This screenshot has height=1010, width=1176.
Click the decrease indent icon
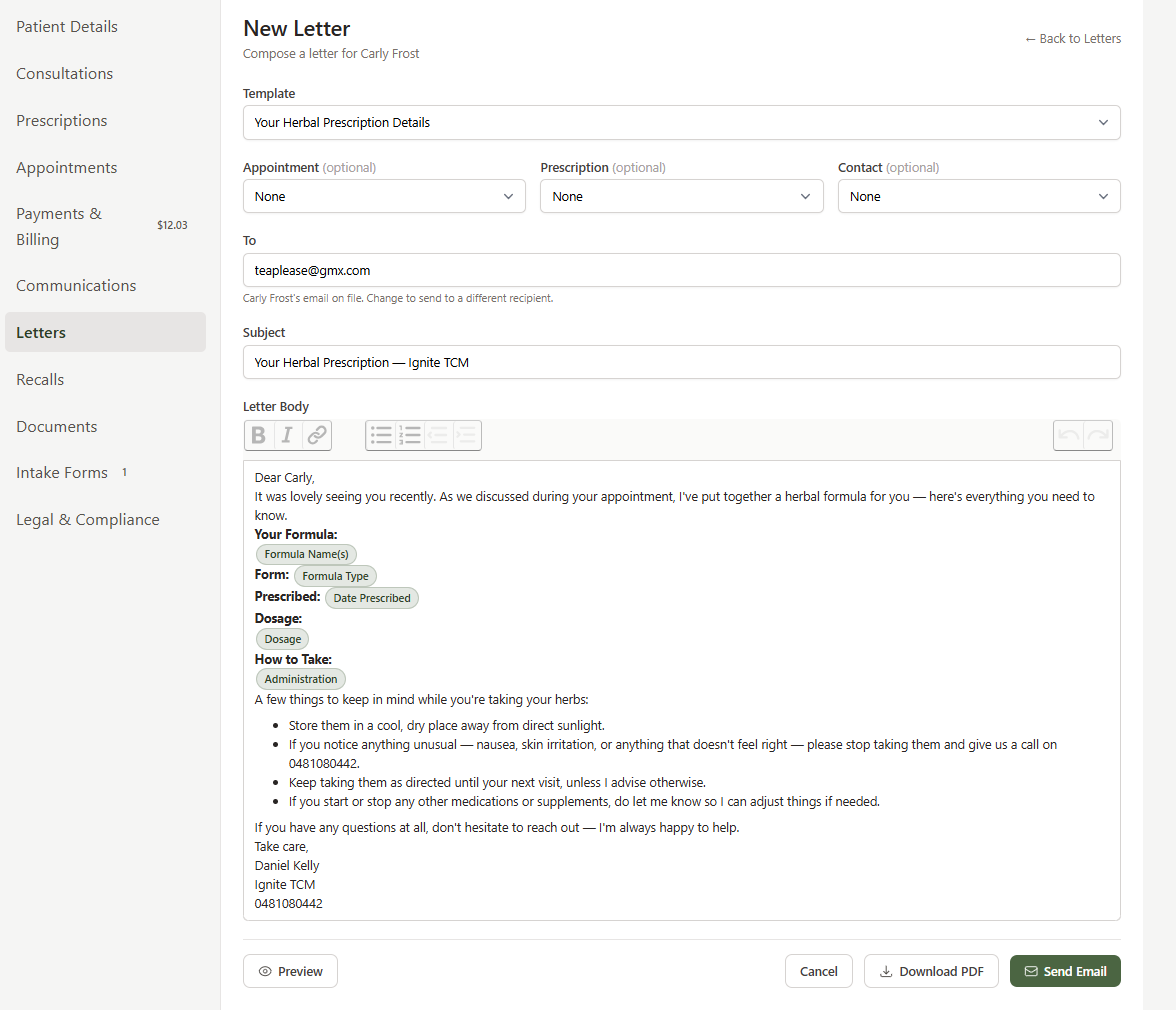coord(438,435)
